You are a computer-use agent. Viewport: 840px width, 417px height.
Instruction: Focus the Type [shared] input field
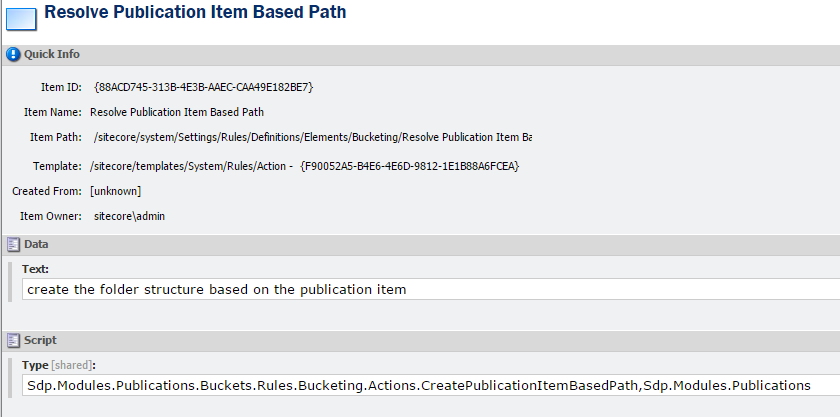pos(420,385)
